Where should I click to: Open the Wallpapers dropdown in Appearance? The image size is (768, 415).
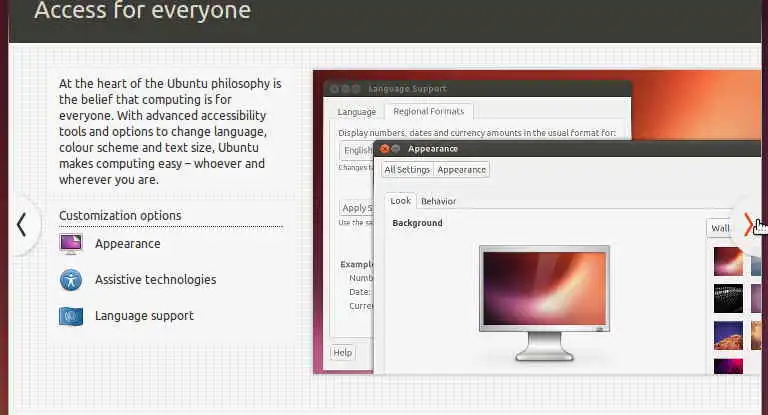[x=720, y=228]
